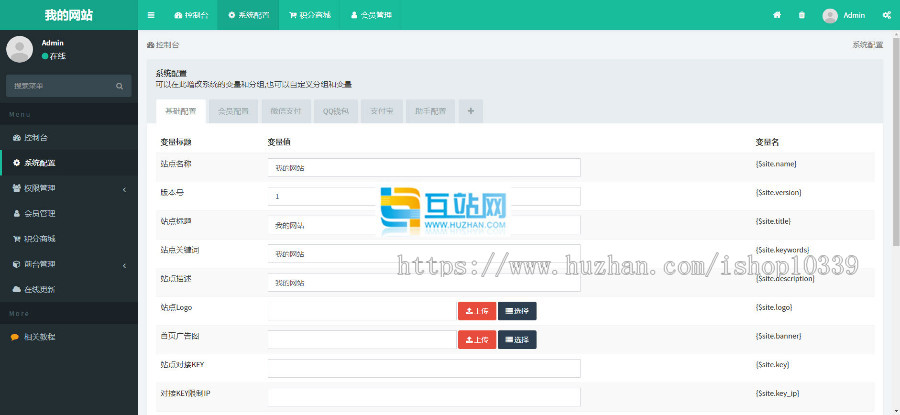Open 权限管理 in the sidebar menu
This screenshot has height=415, width=900.
pyautogui.click(x=69, y=188)
